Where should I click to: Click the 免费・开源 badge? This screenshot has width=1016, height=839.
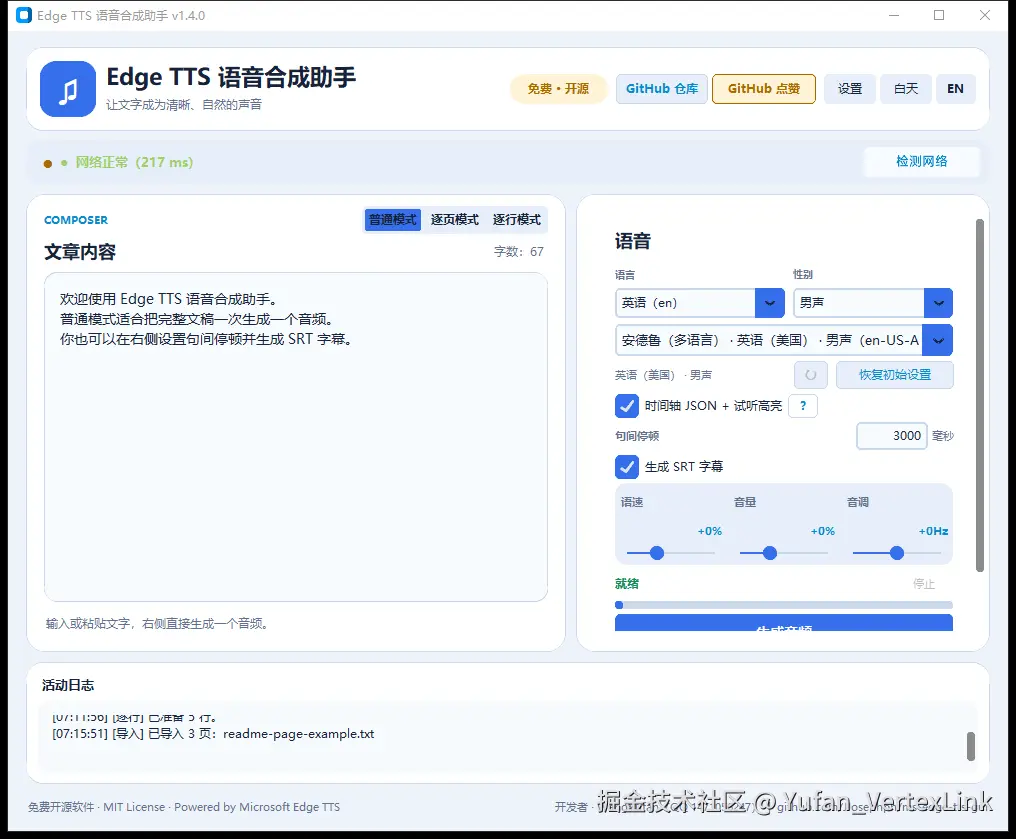[558, 89]
